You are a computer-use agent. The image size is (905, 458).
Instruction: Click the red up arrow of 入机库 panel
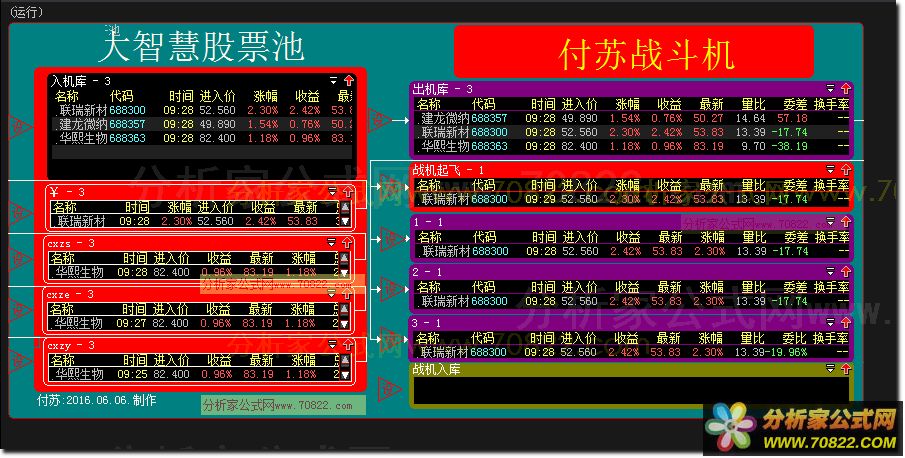pos(349,80)
